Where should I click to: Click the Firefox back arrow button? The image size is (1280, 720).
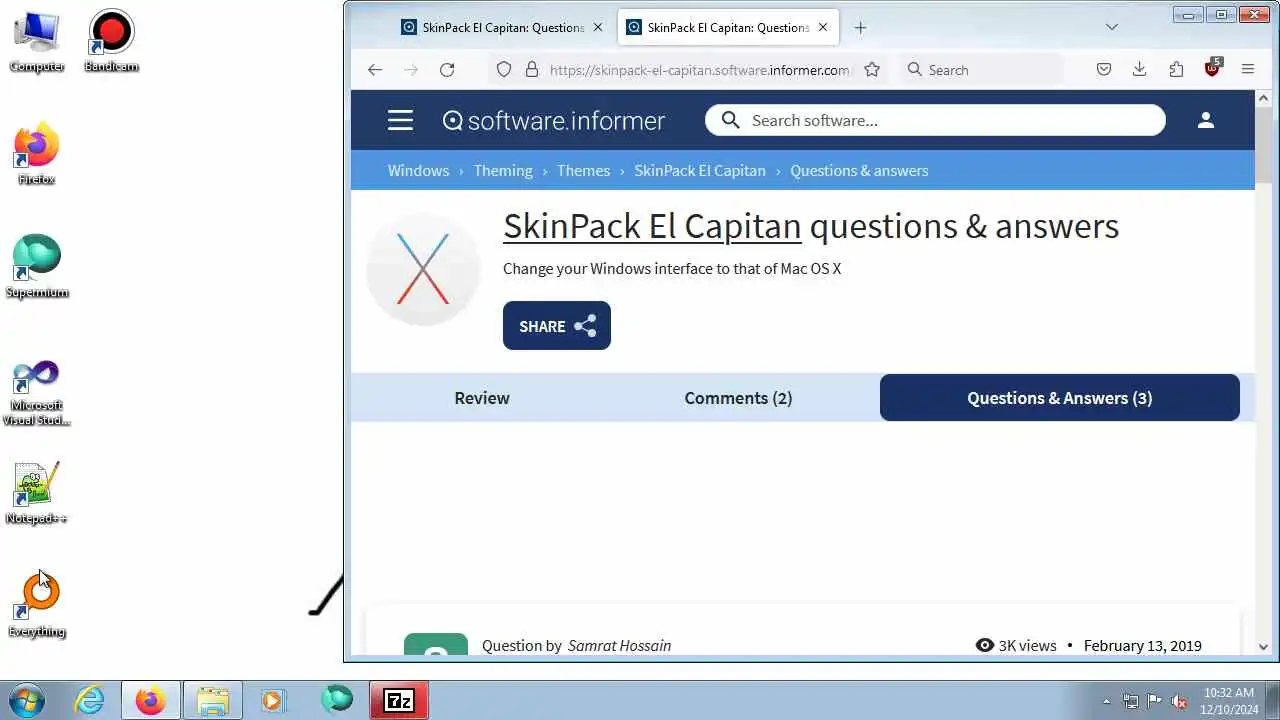(x=374, y=69)
